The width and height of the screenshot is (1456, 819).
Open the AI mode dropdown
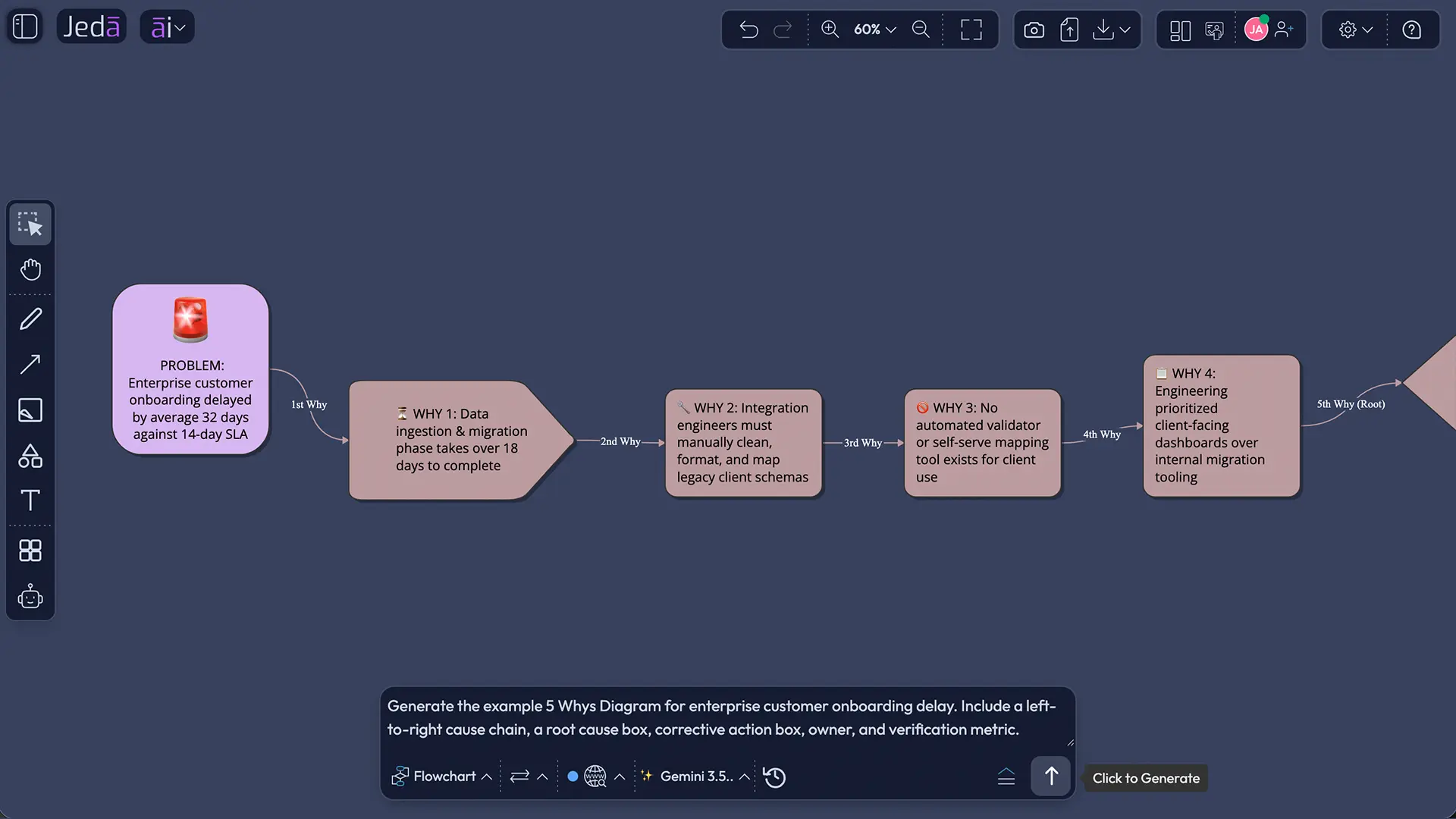(168, 27)
